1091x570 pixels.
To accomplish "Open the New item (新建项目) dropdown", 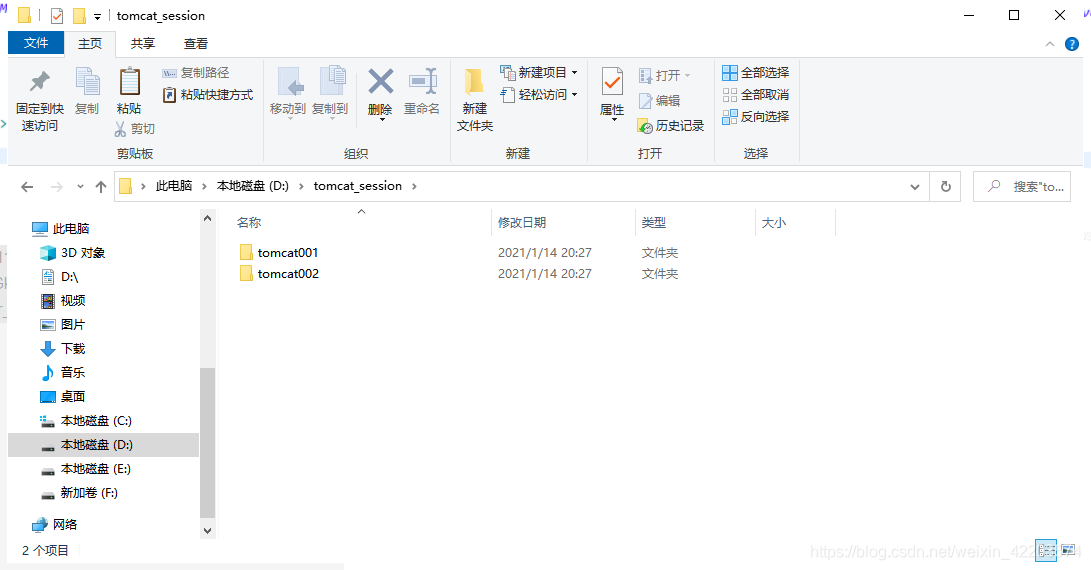I will [x=539, y=72].
